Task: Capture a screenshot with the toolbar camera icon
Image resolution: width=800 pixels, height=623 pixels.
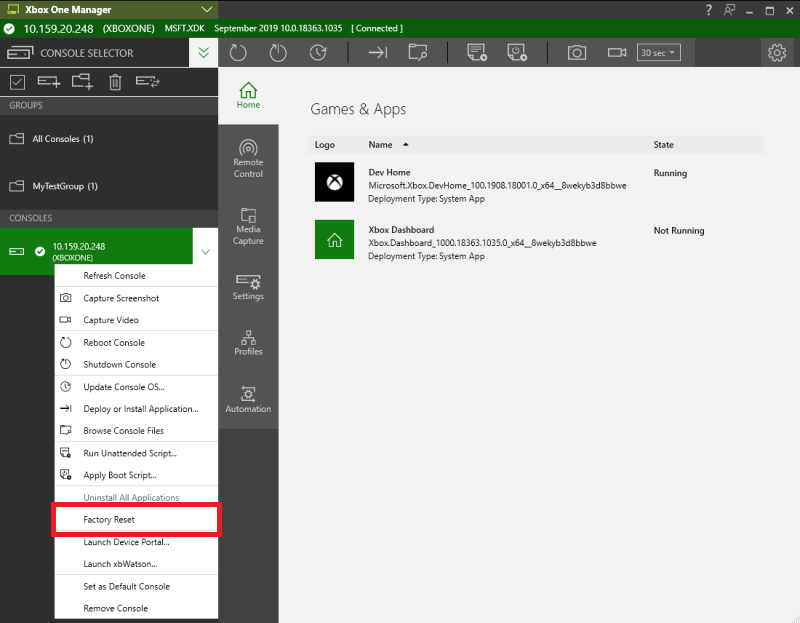Action: [x=577, y=53]
